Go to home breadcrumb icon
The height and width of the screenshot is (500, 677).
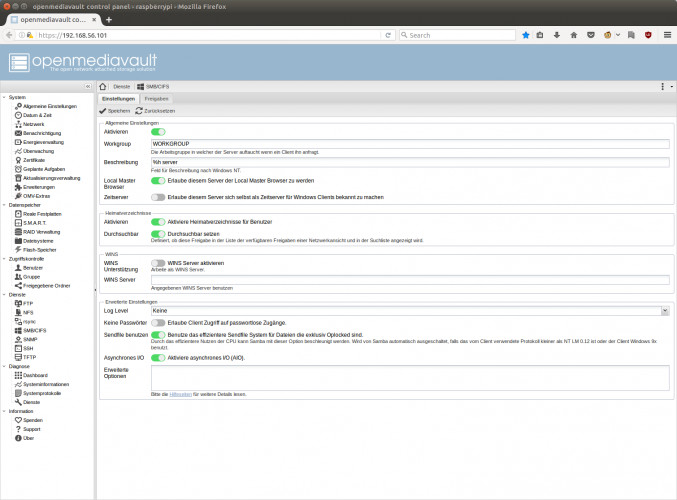tap(103, 87)
